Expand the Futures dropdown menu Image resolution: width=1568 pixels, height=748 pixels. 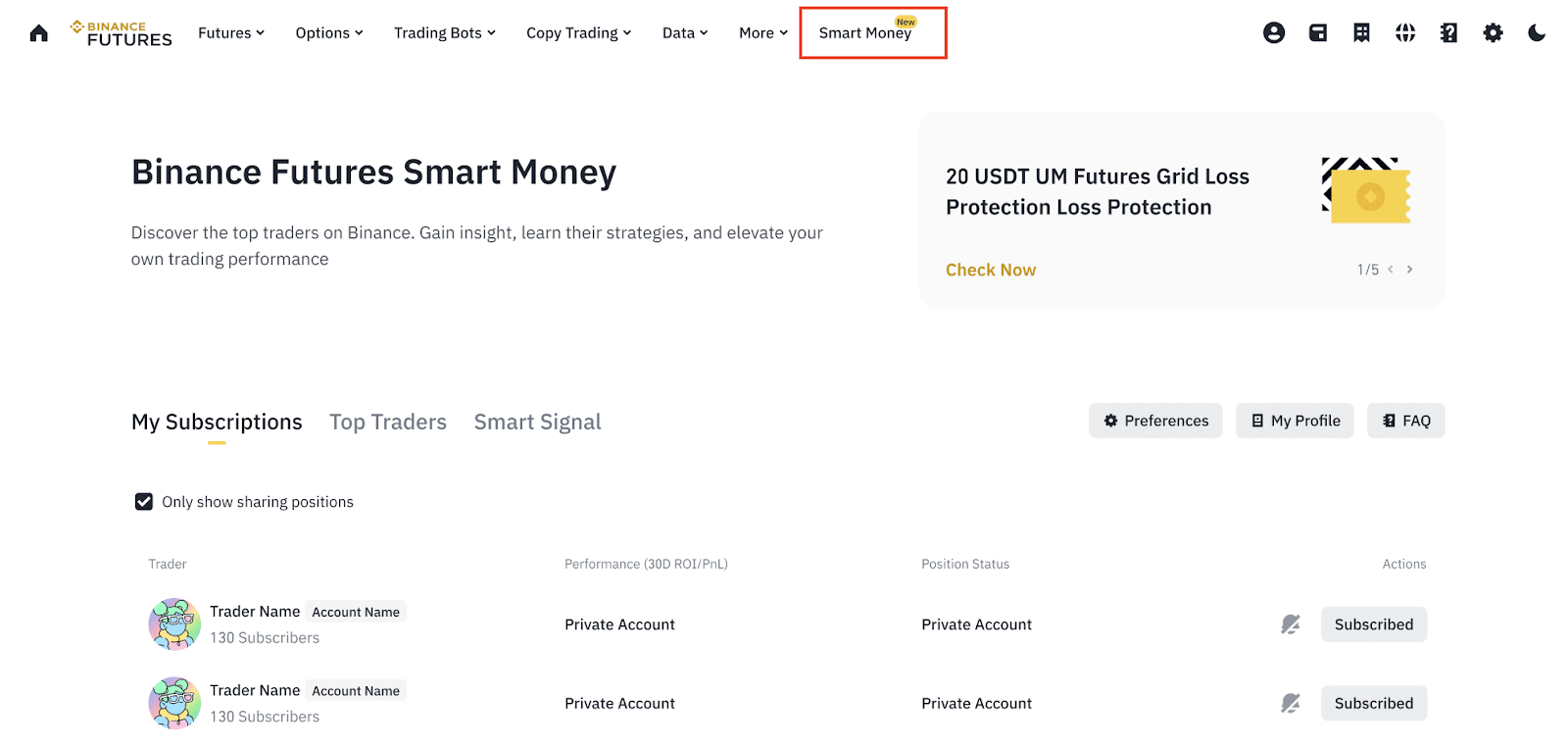coord(231,33)
